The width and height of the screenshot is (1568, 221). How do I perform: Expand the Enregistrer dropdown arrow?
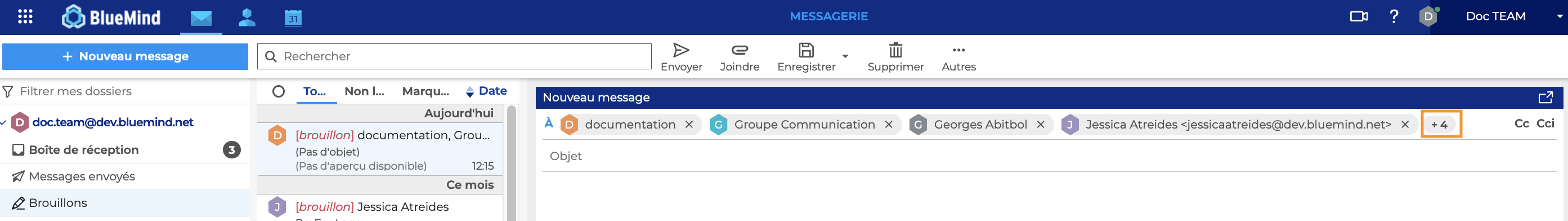coord(845,56)
